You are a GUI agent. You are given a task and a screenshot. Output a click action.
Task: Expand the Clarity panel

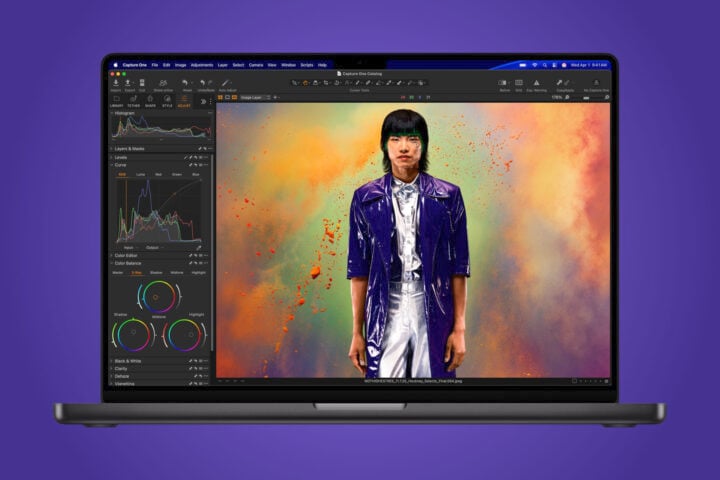[x=112, y=368]
